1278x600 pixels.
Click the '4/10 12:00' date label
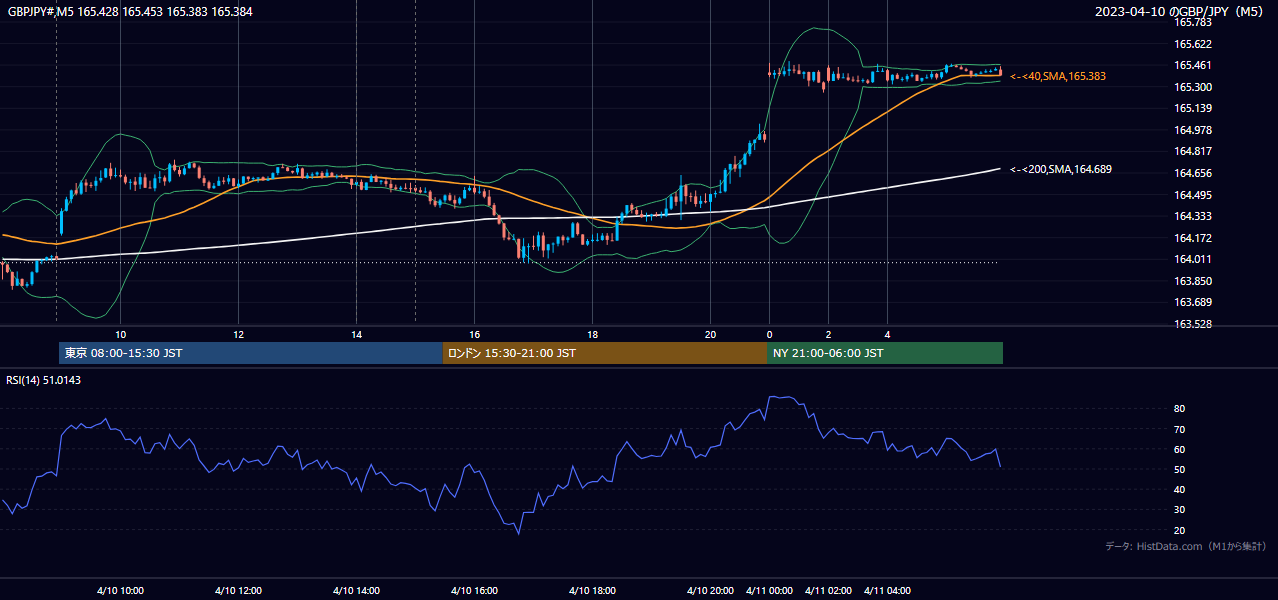(238, 590)
